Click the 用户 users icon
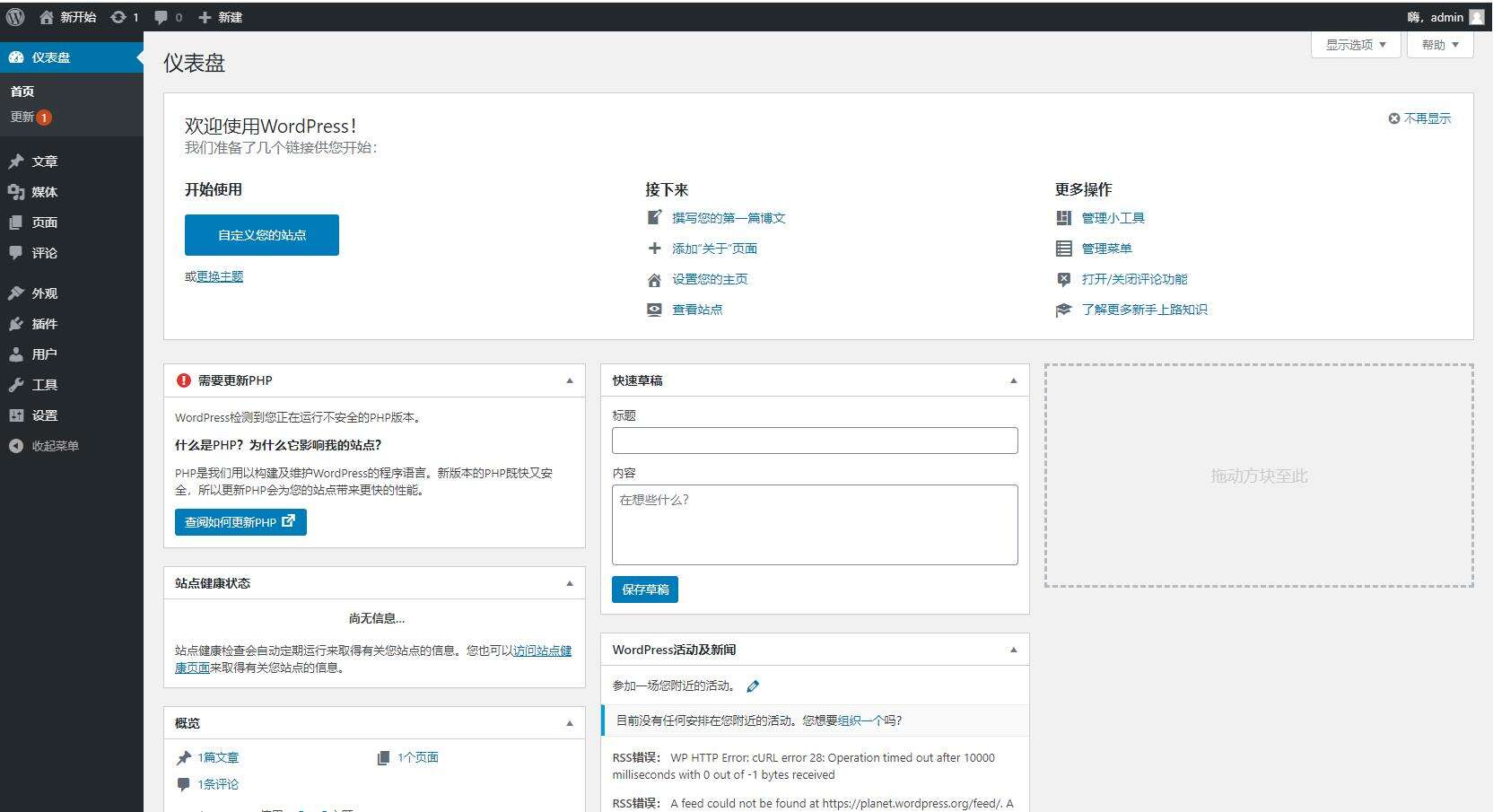The height and width of the screenshot is (812, 1493). [16, 354]
